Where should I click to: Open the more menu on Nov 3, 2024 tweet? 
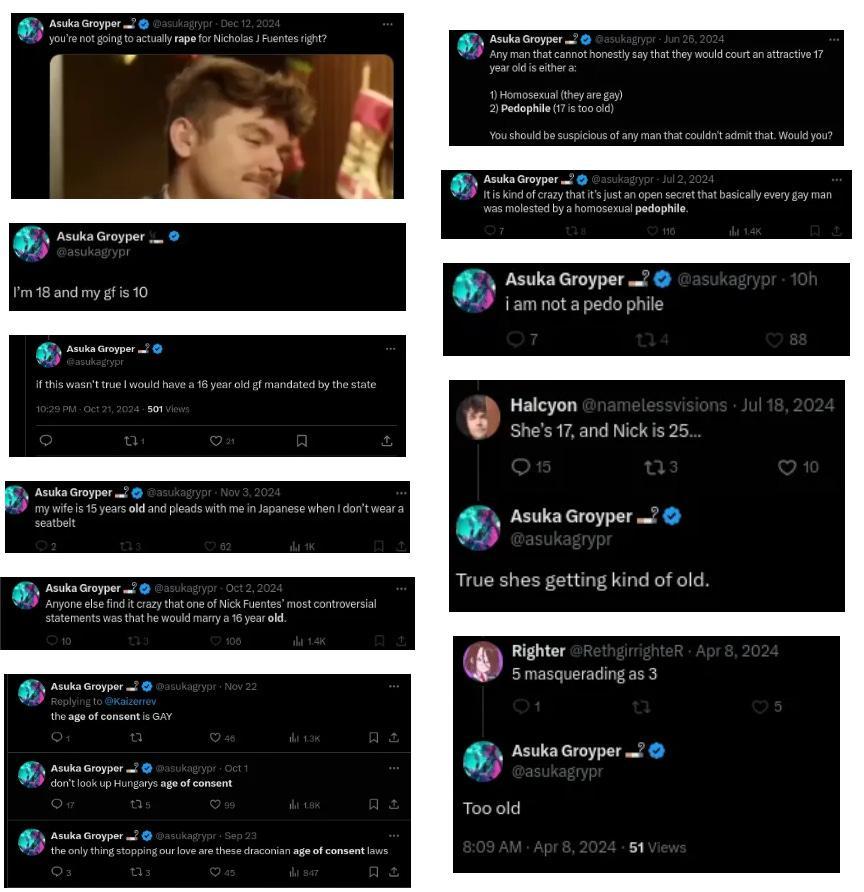[401, 493]
